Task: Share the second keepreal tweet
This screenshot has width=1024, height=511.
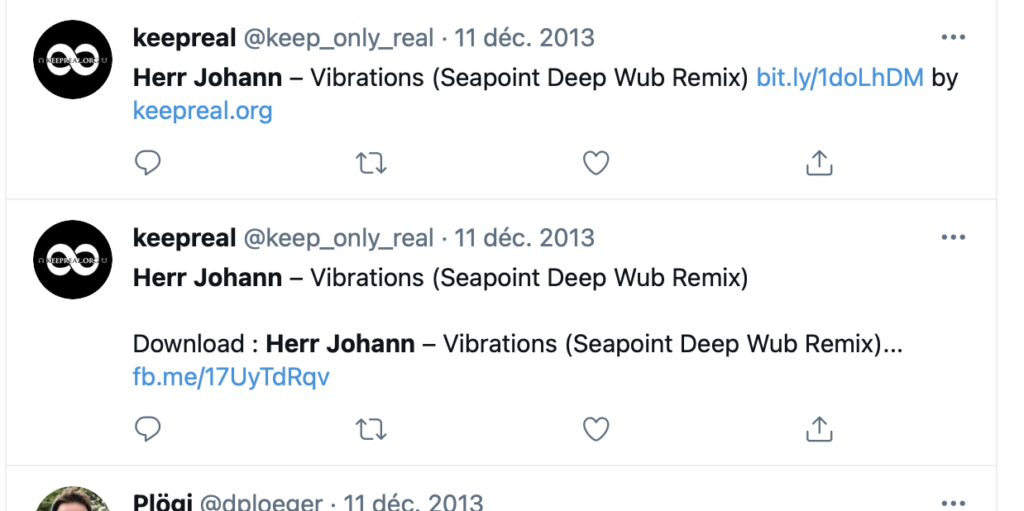Action: tap(819, 429)
